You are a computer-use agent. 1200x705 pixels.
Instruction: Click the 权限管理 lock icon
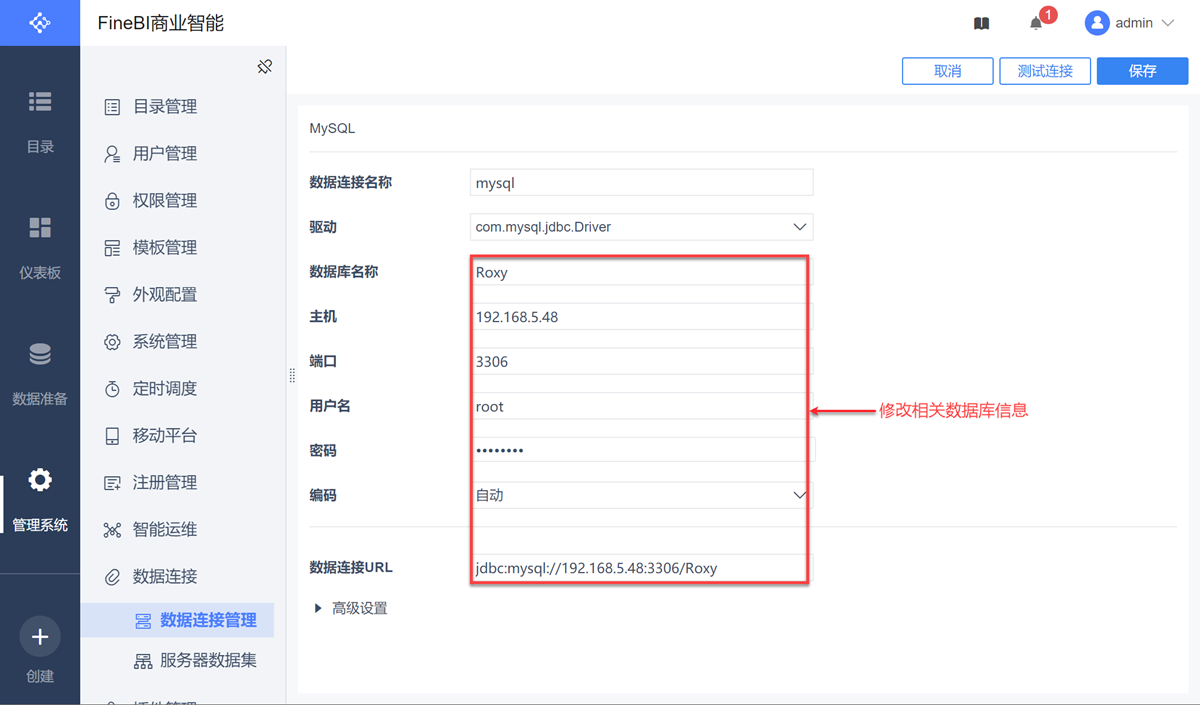click(112, 201)
